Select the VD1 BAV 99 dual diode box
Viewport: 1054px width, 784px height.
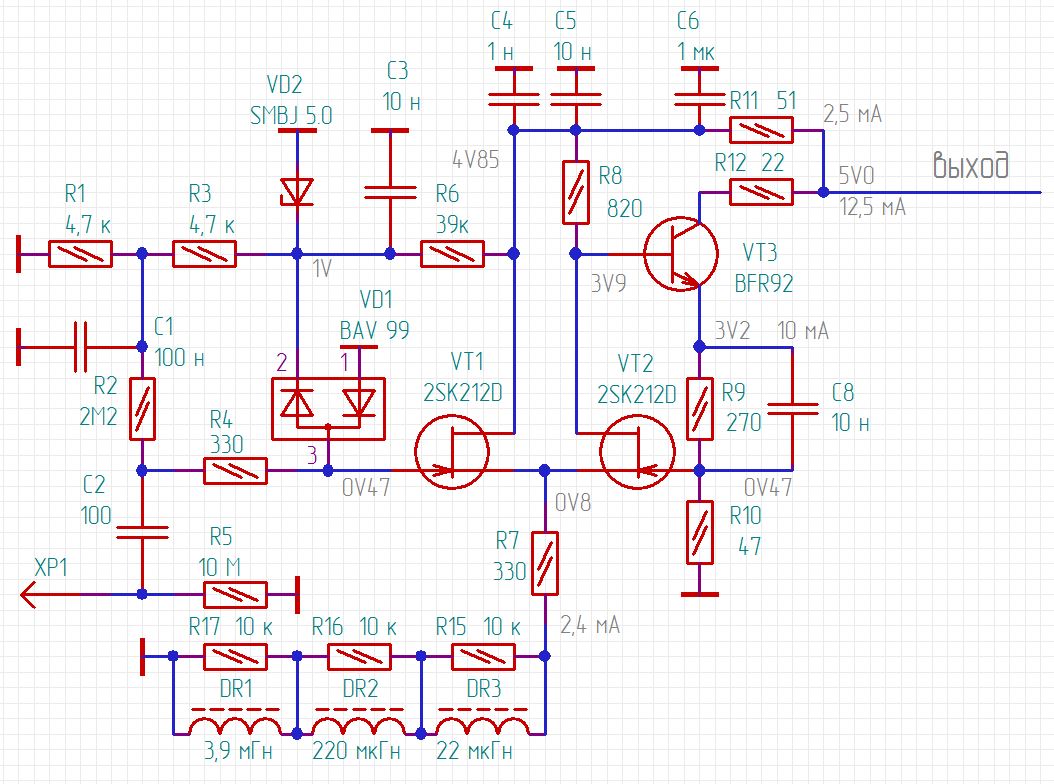328,404
